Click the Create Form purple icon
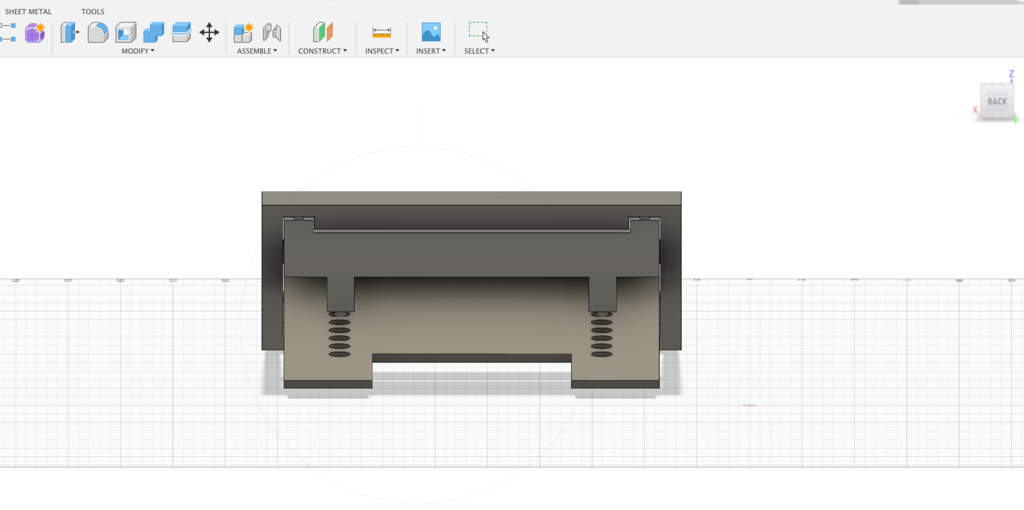Screen dimensions: 1024x510 [x=35, y=32]
